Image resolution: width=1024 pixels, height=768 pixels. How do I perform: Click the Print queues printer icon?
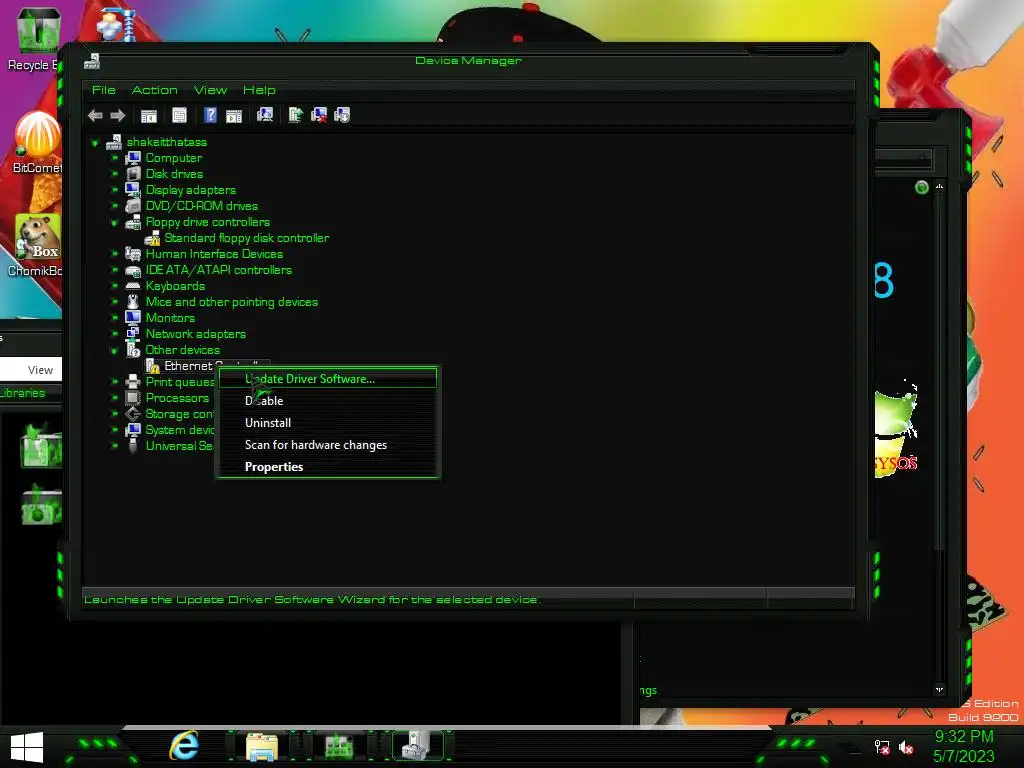(133, 382)
